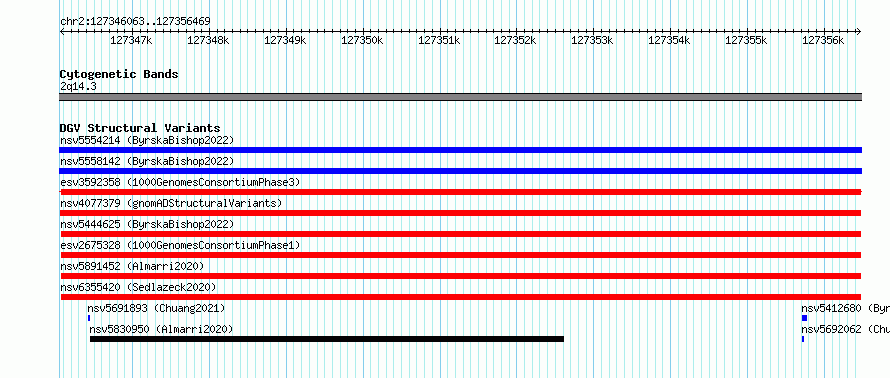
Task: Click the small blue mark under nsv5692062
Action: coord(803,339)
